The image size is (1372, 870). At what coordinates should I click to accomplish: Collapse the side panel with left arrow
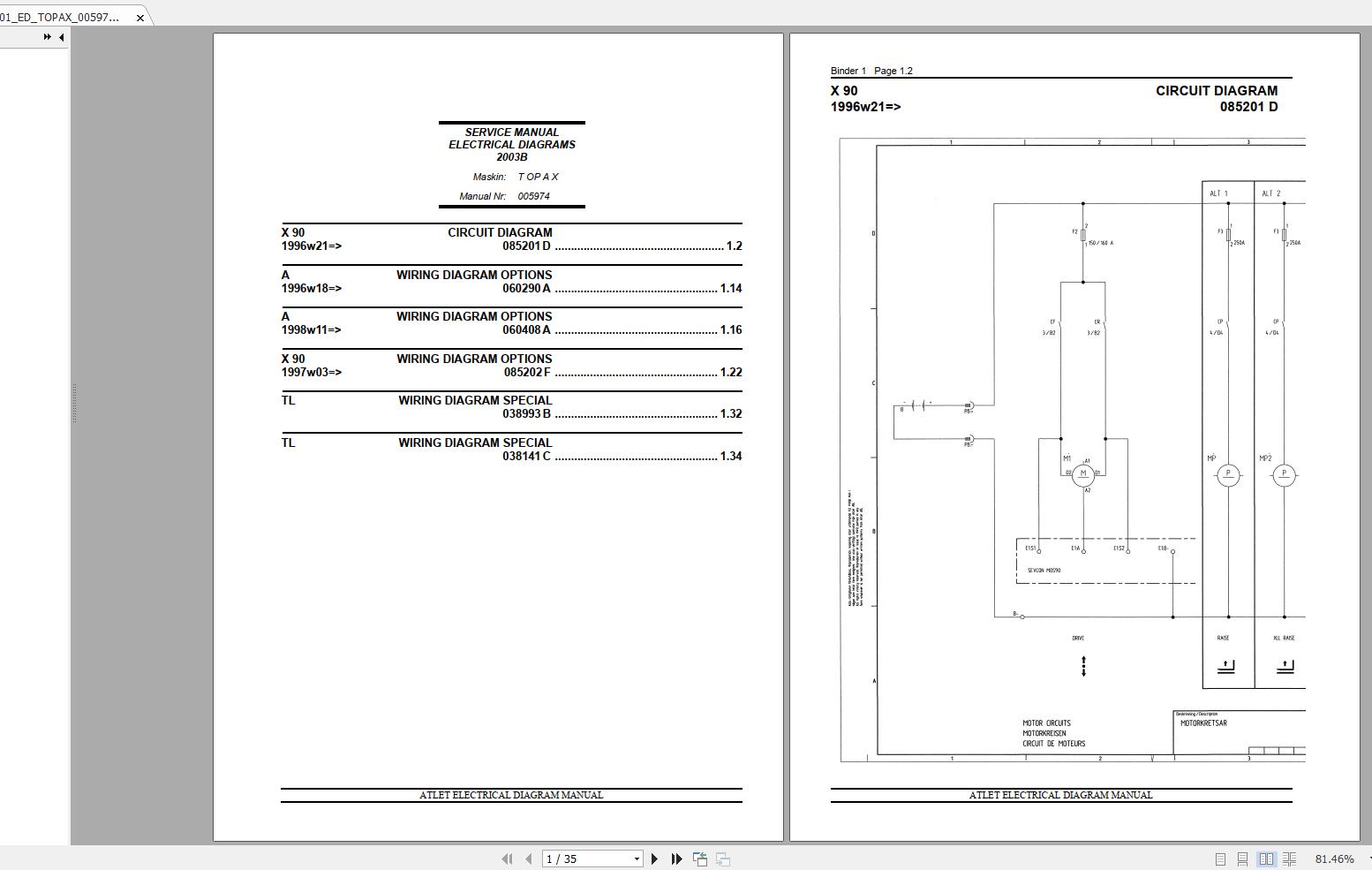tap(61, 37)
